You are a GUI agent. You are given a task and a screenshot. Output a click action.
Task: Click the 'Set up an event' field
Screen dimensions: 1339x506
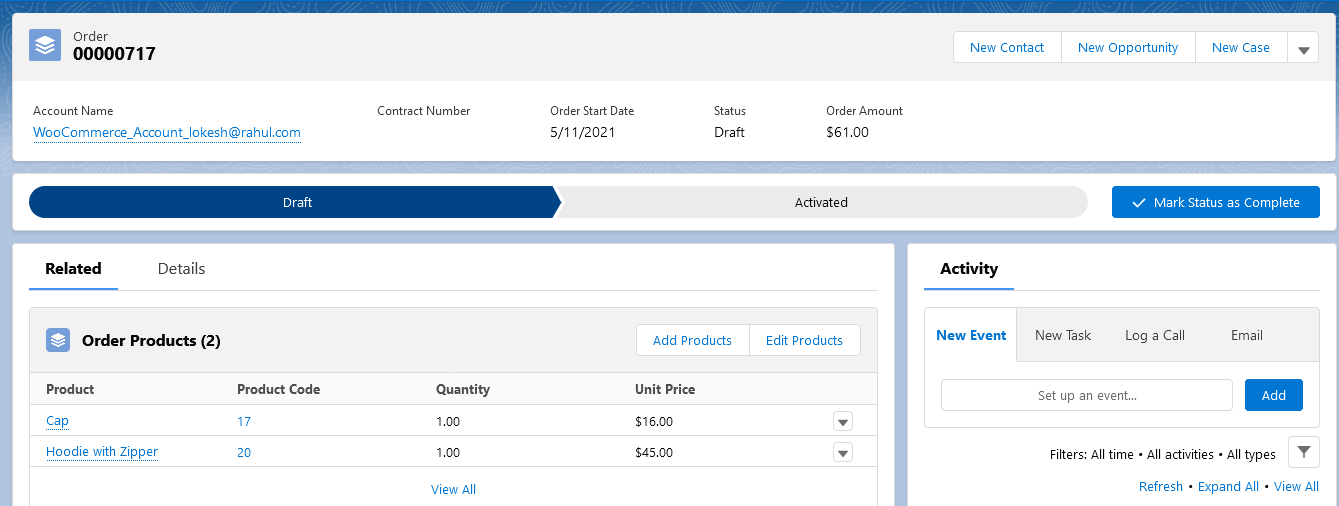[x=1086, y=395]
